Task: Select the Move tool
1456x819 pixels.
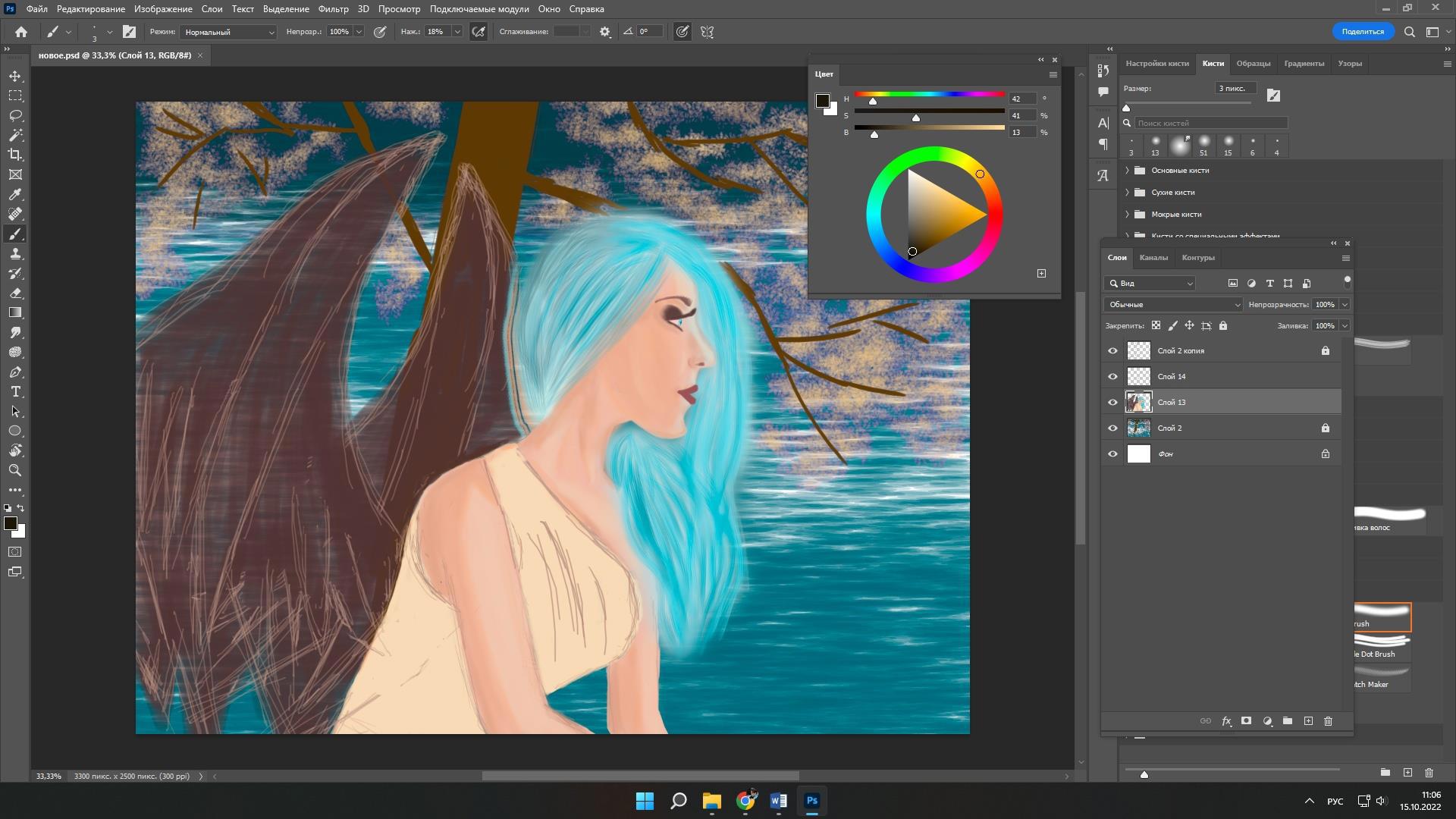Action: 15,77
